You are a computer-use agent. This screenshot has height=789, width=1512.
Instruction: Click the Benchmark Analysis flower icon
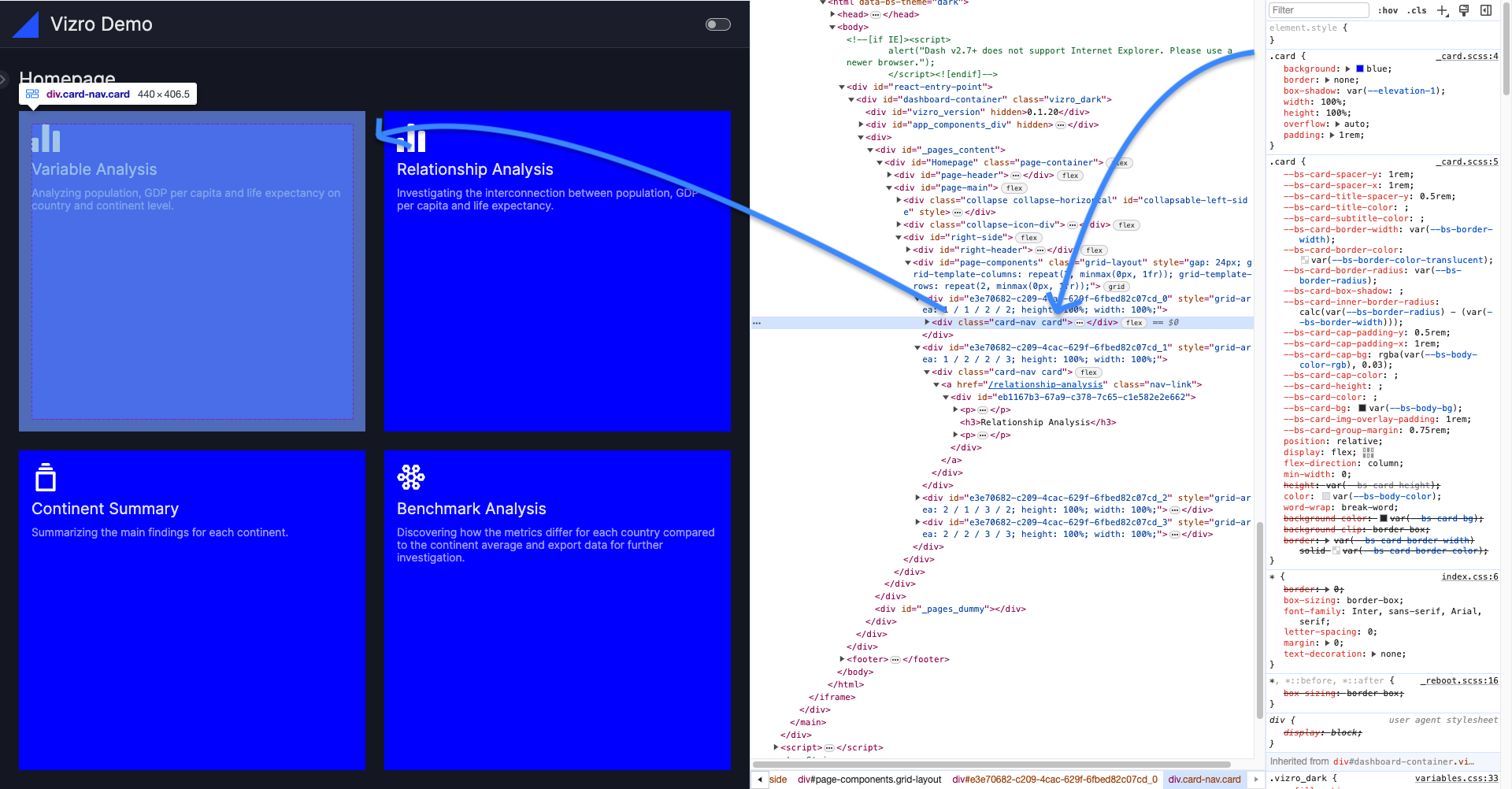click(x=411, y=477)
